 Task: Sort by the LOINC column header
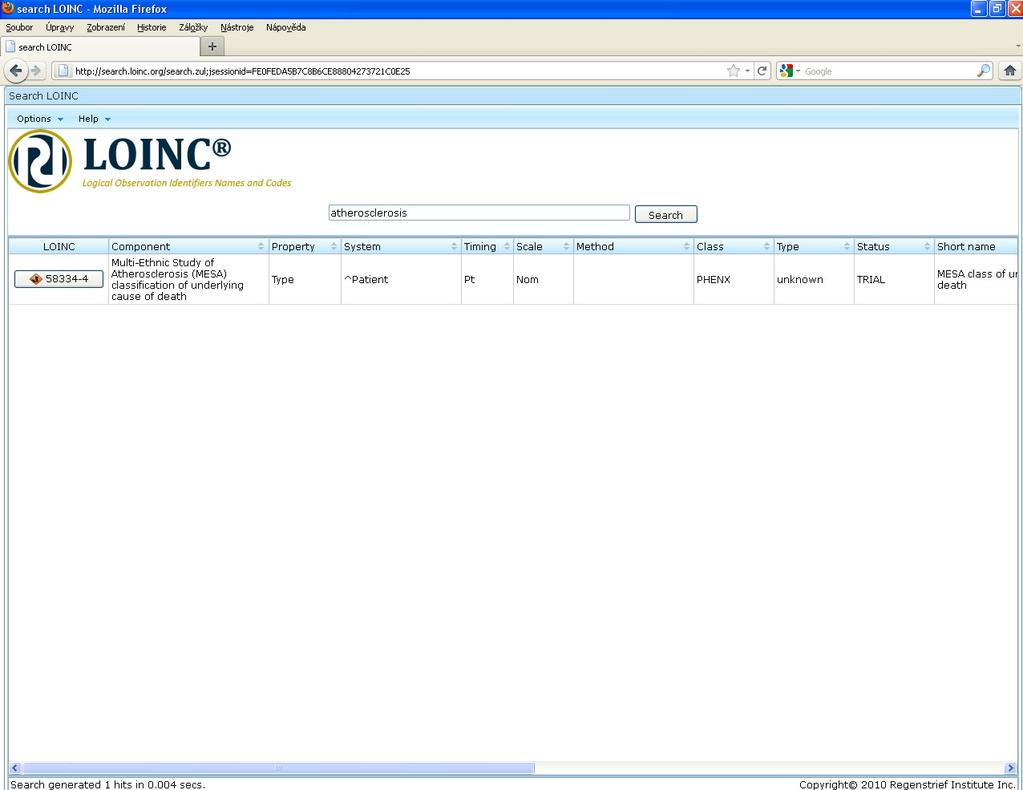(x=59, y=247)
